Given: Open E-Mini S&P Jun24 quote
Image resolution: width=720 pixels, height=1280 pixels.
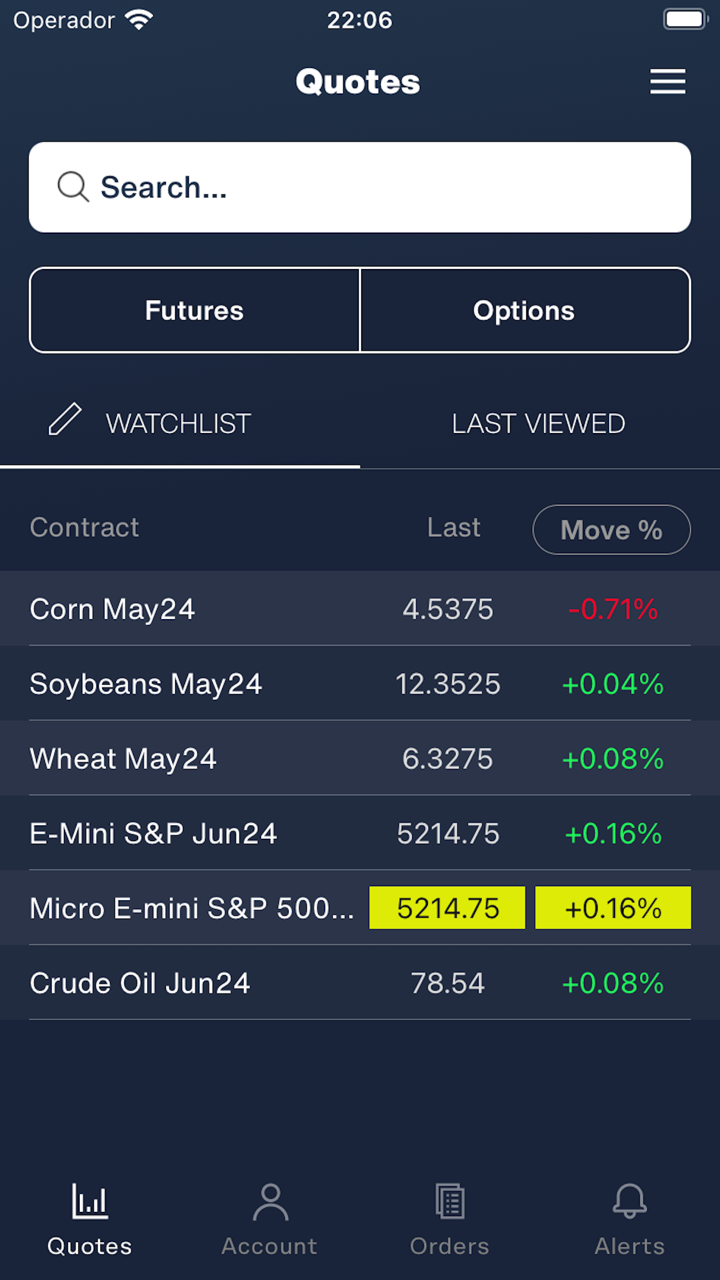Looking at the screenshot, I should pos(153,834).
